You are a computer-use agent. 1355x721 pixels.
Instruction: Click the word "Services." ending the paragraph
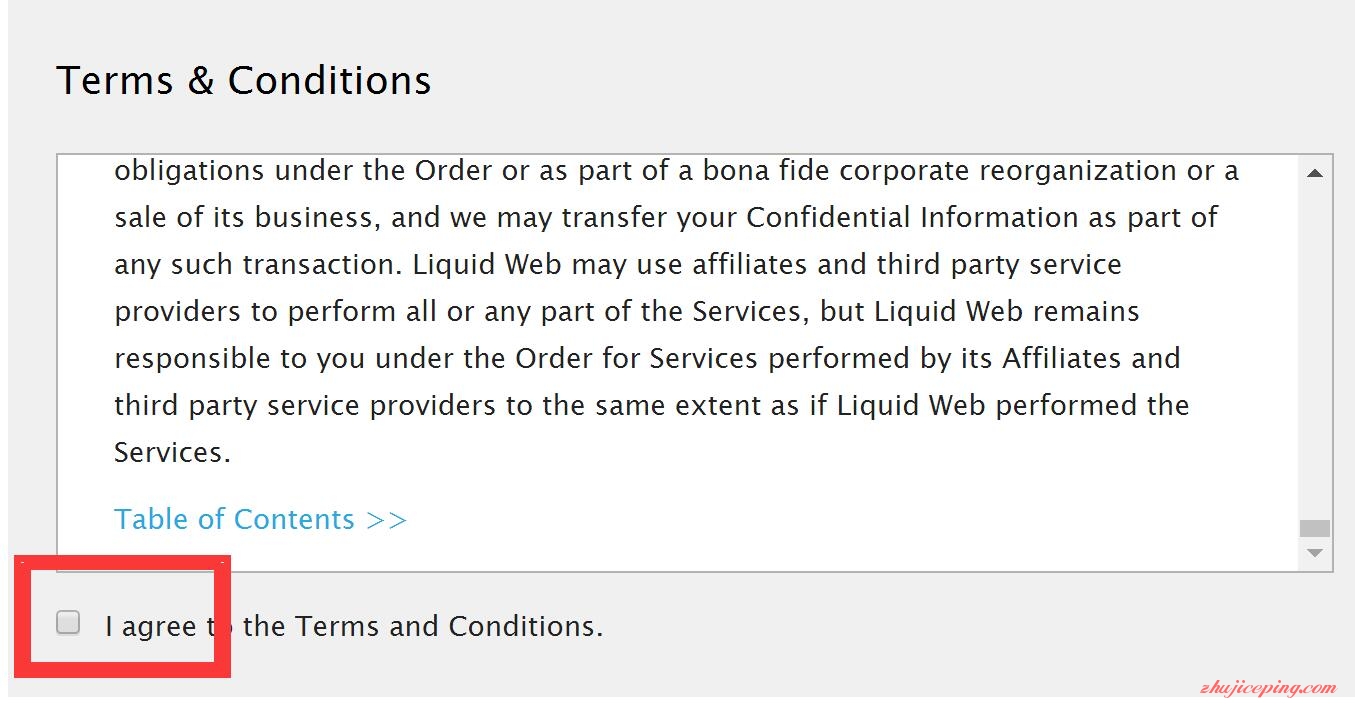click(172, 452)
